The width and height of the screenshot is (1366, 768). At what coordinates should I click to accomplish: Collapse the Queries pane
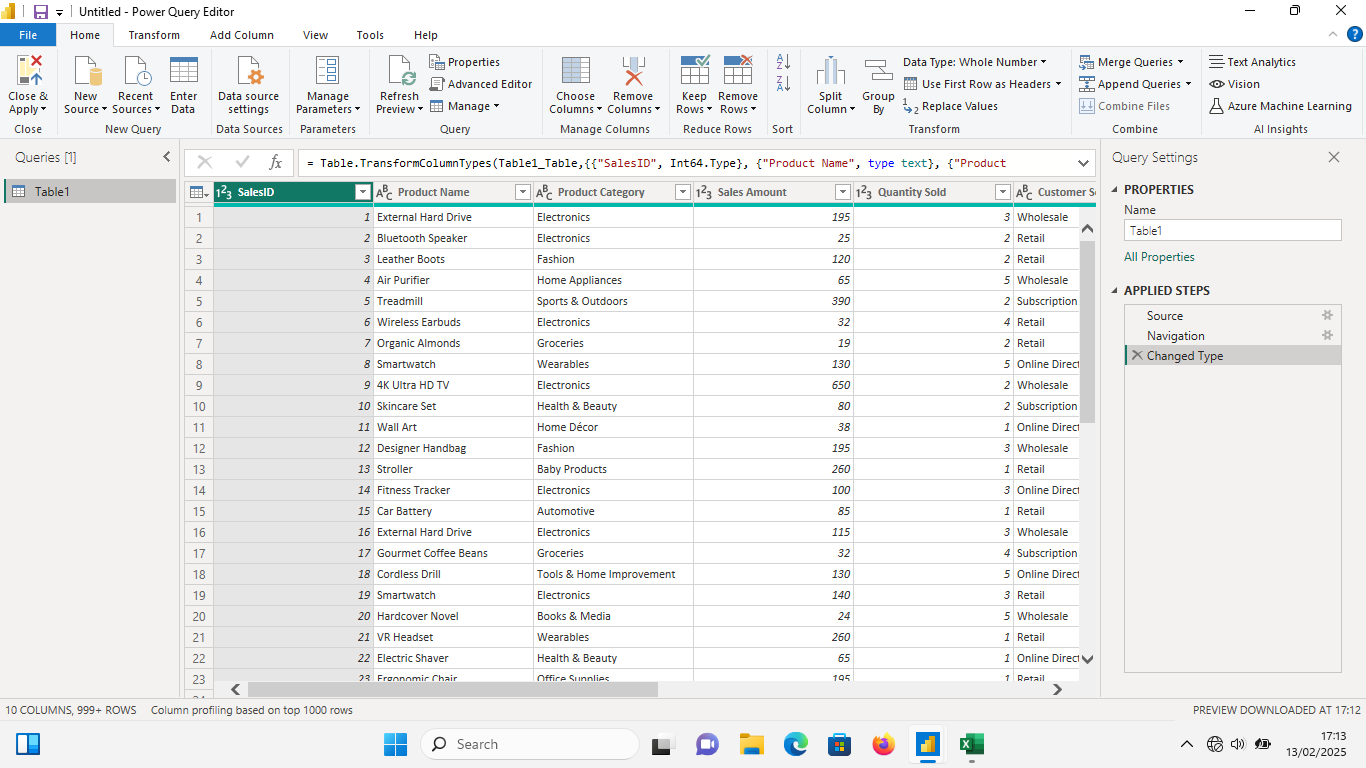point(167,157)
